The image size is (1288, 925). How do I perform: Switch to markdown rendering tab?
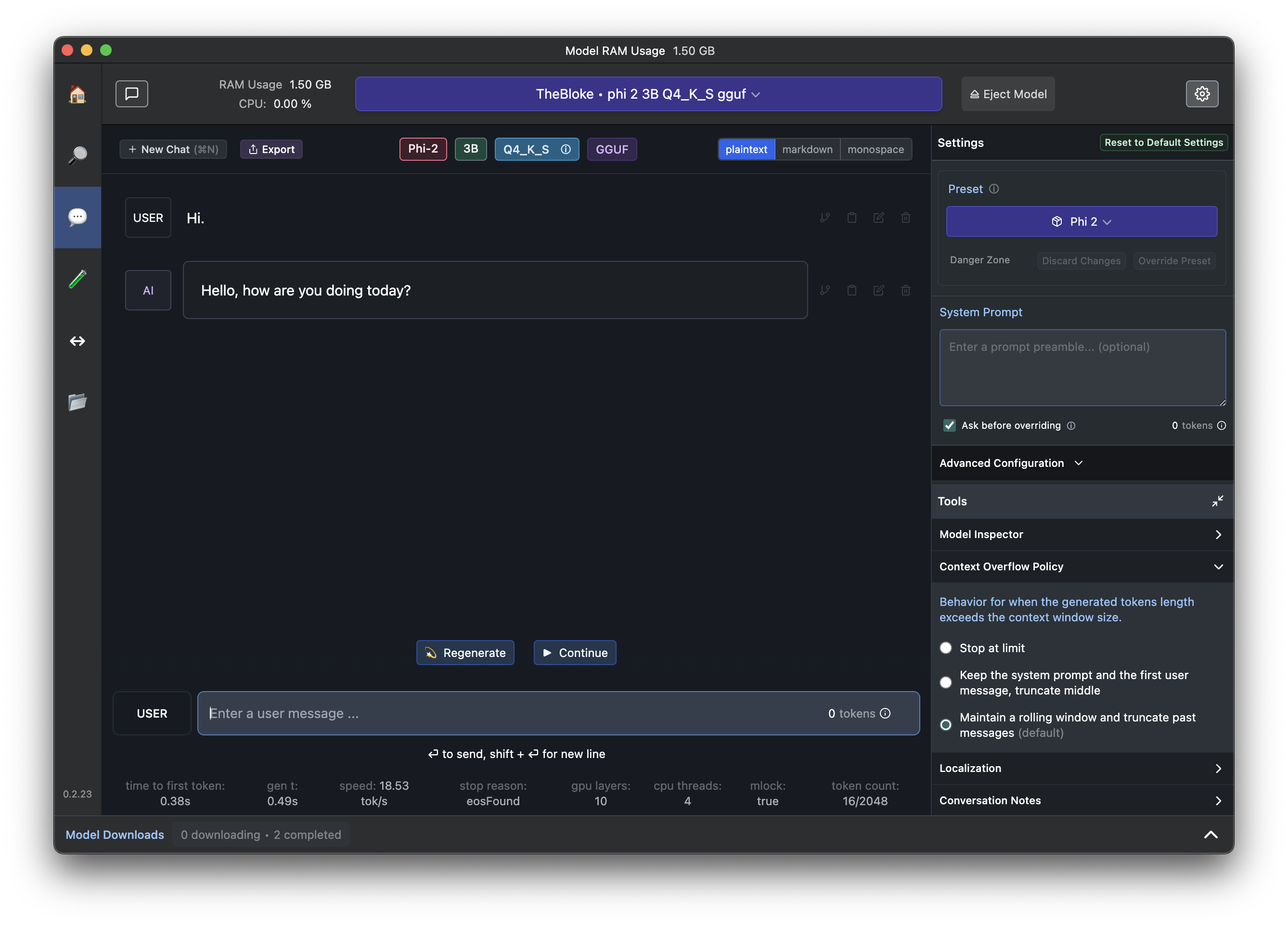click(x=806, y=149)
